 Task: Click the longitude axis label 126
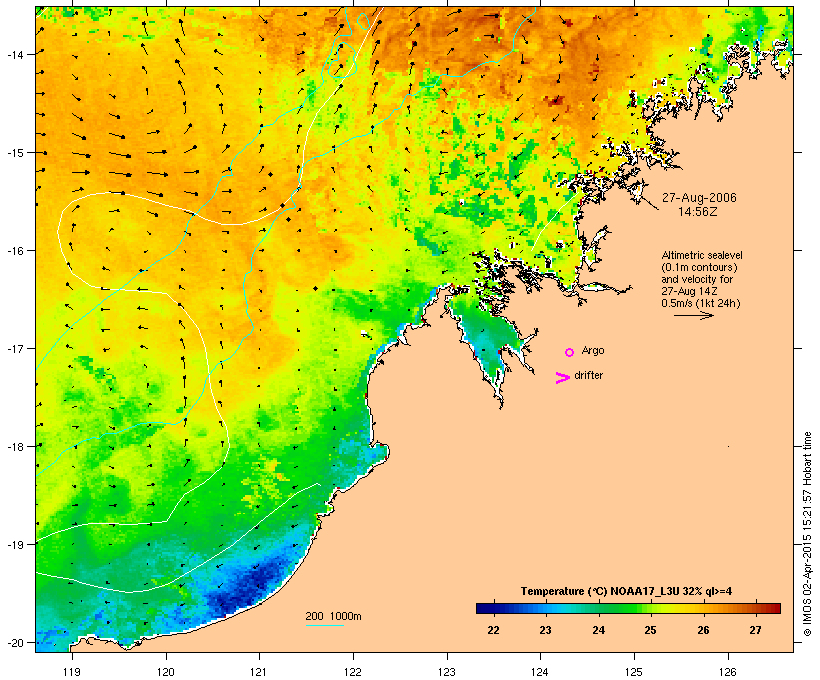tap(728, 672)
